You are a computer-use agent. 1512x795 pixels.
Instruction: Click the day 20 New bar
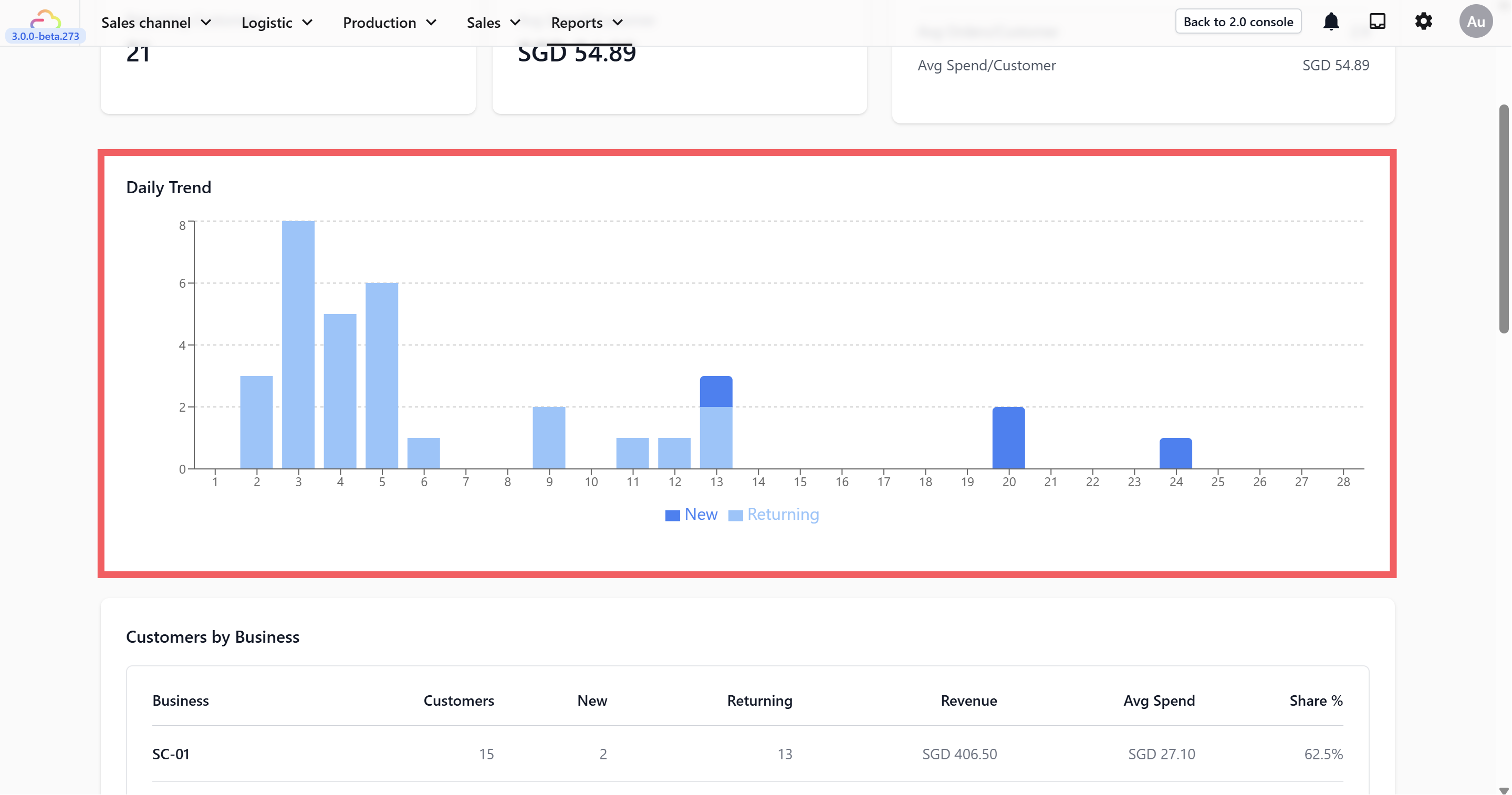1008,438
